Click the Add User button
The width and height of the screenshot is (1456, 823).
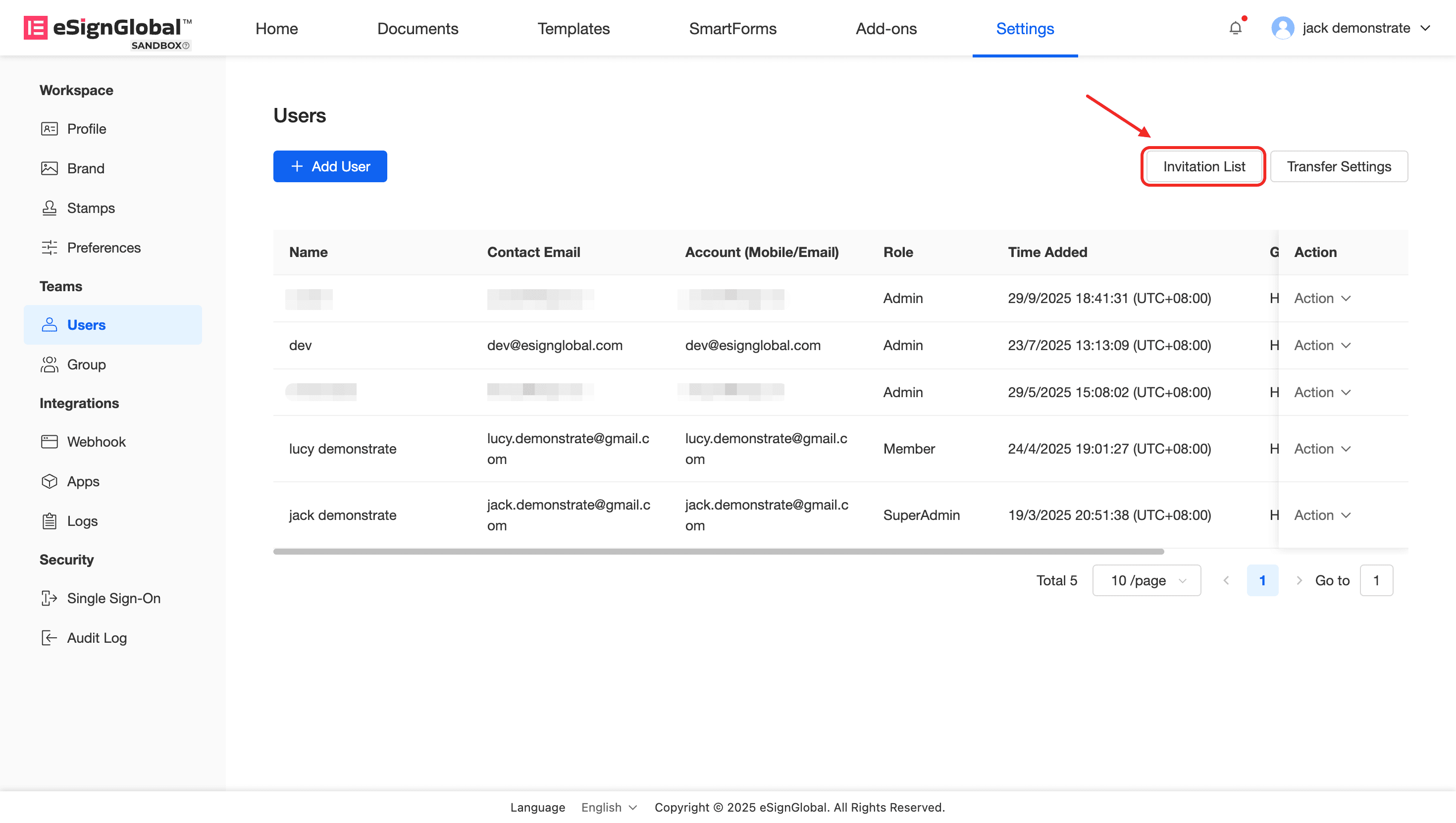(330, 166)
